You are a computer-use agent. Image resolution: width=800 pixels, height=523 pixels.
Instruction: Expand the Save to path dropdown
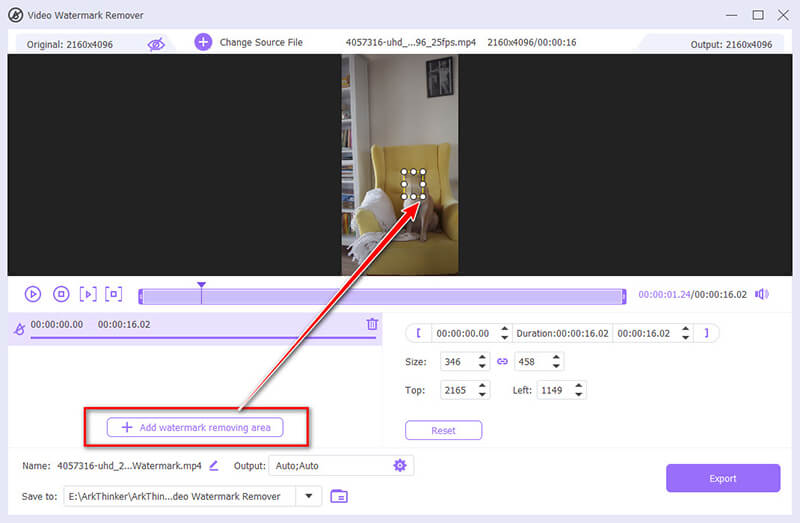(309, 496)
